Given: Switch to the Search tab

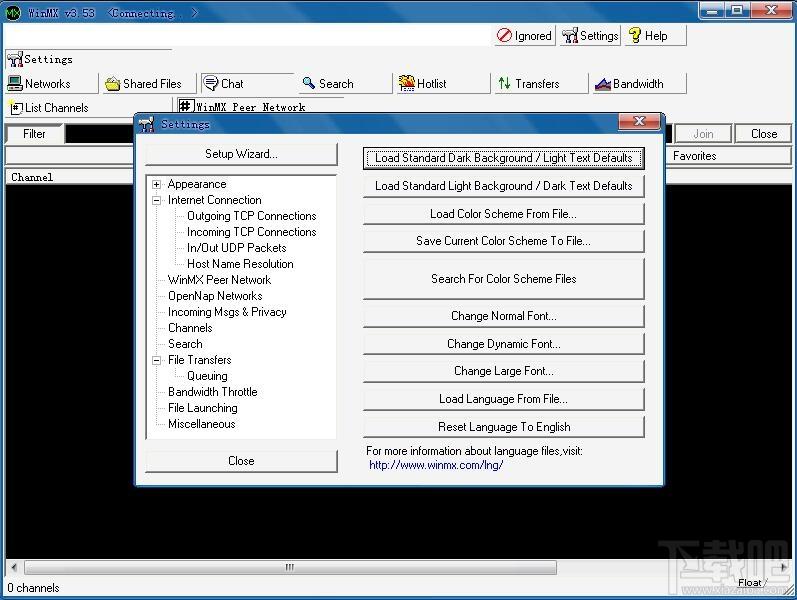Looking at the screenshot, I should tap(345, 83).
